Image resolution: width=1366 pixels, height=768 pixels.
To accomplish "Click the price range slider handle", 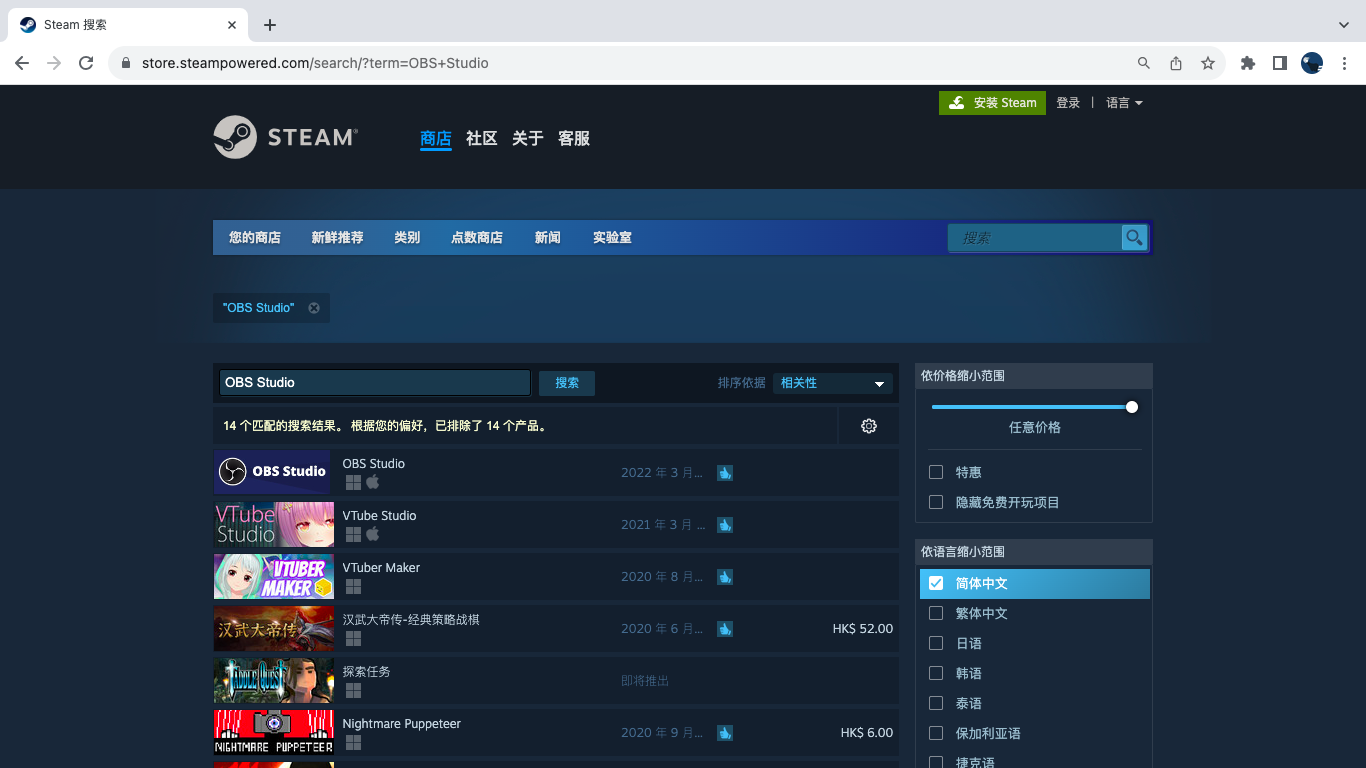I will tap(1132, 407).
